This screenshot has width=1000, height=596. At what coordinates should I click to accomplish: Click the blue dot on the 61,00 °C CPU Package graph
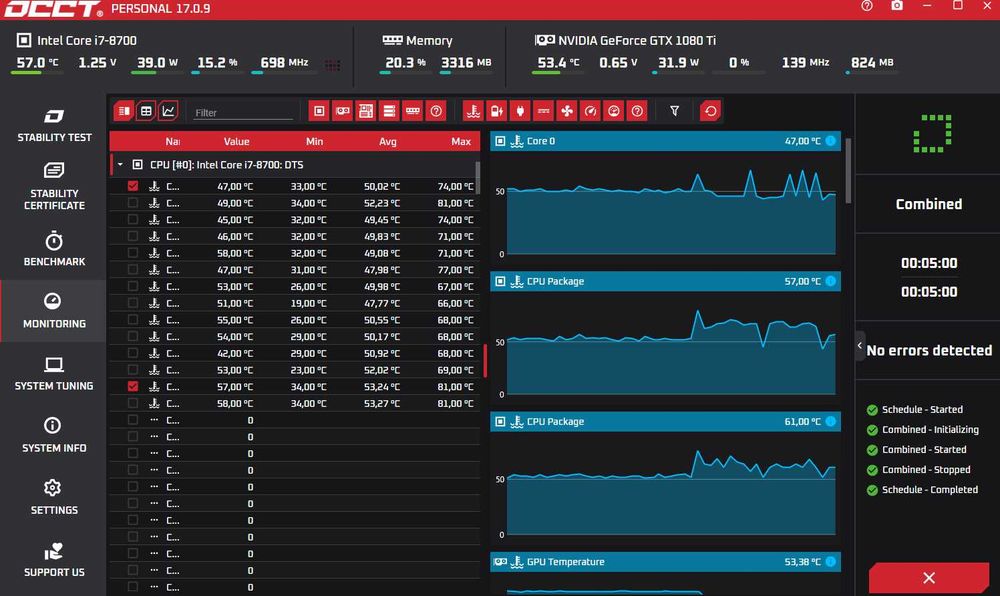click(x=830, y=421)
